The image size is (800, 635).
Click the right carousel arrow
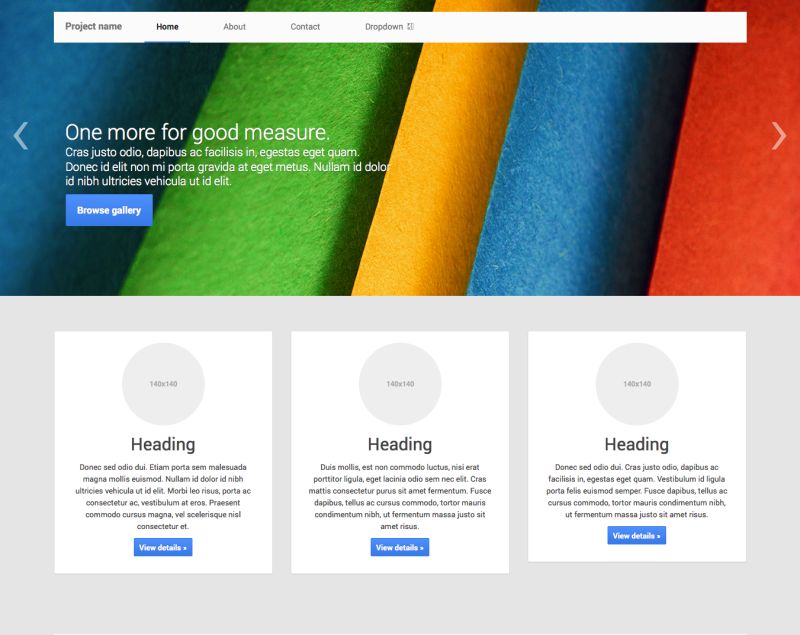781,135
